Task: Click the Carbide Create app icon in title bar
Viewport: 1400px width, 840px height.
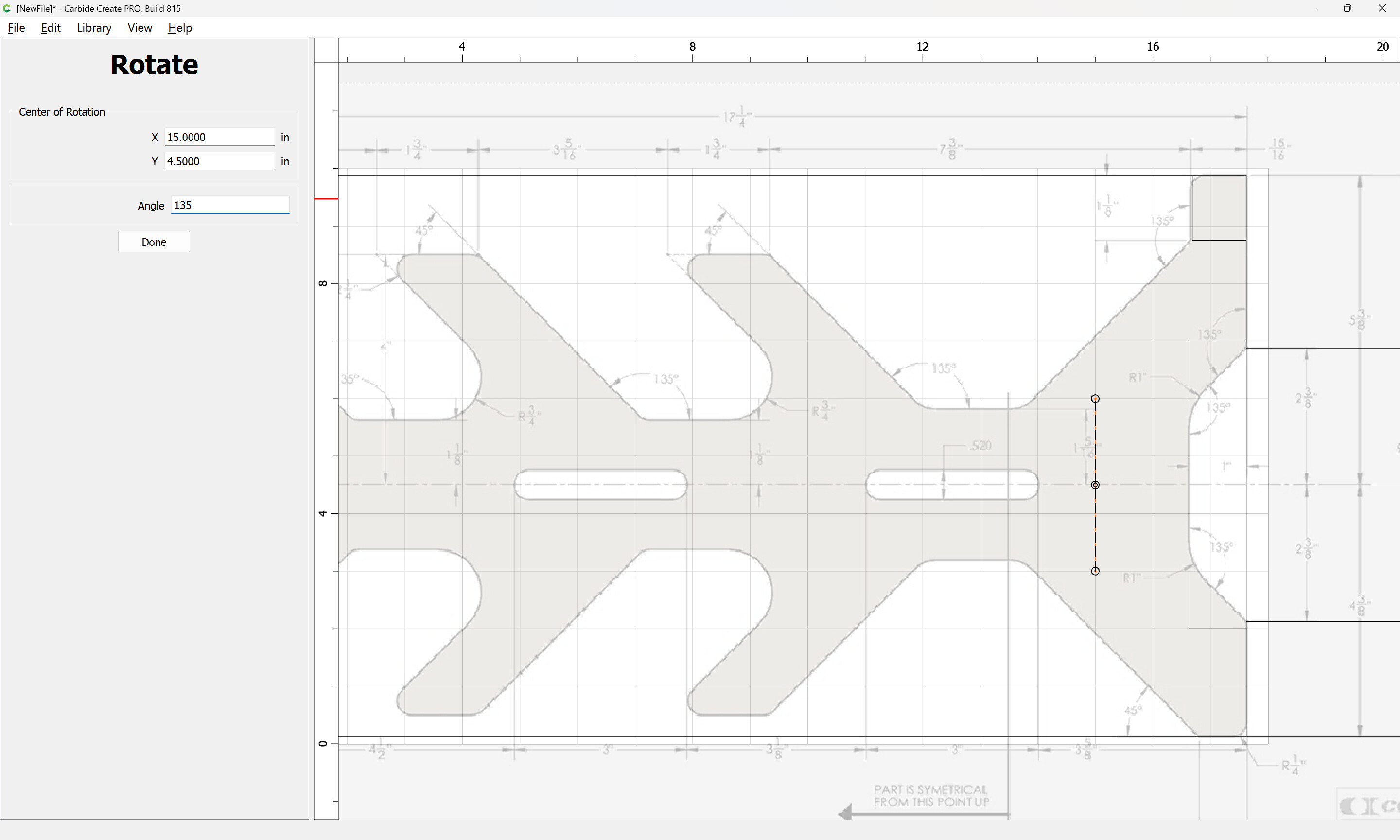Action: point(7,8)
